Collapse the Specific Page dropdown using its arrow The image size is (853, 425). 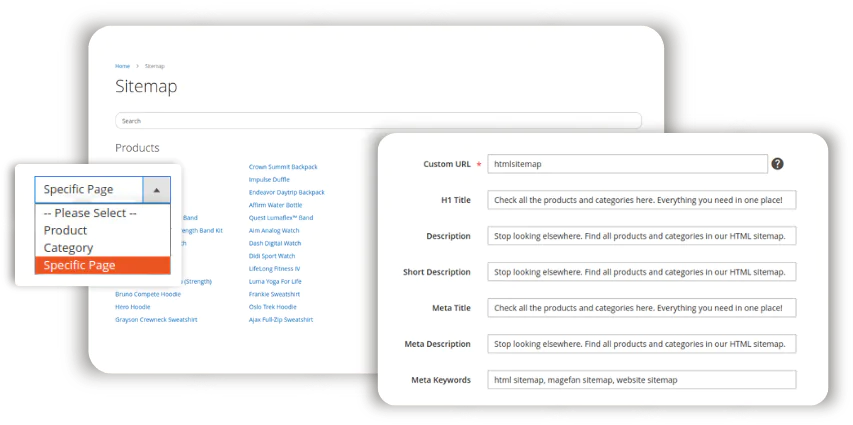157,190
